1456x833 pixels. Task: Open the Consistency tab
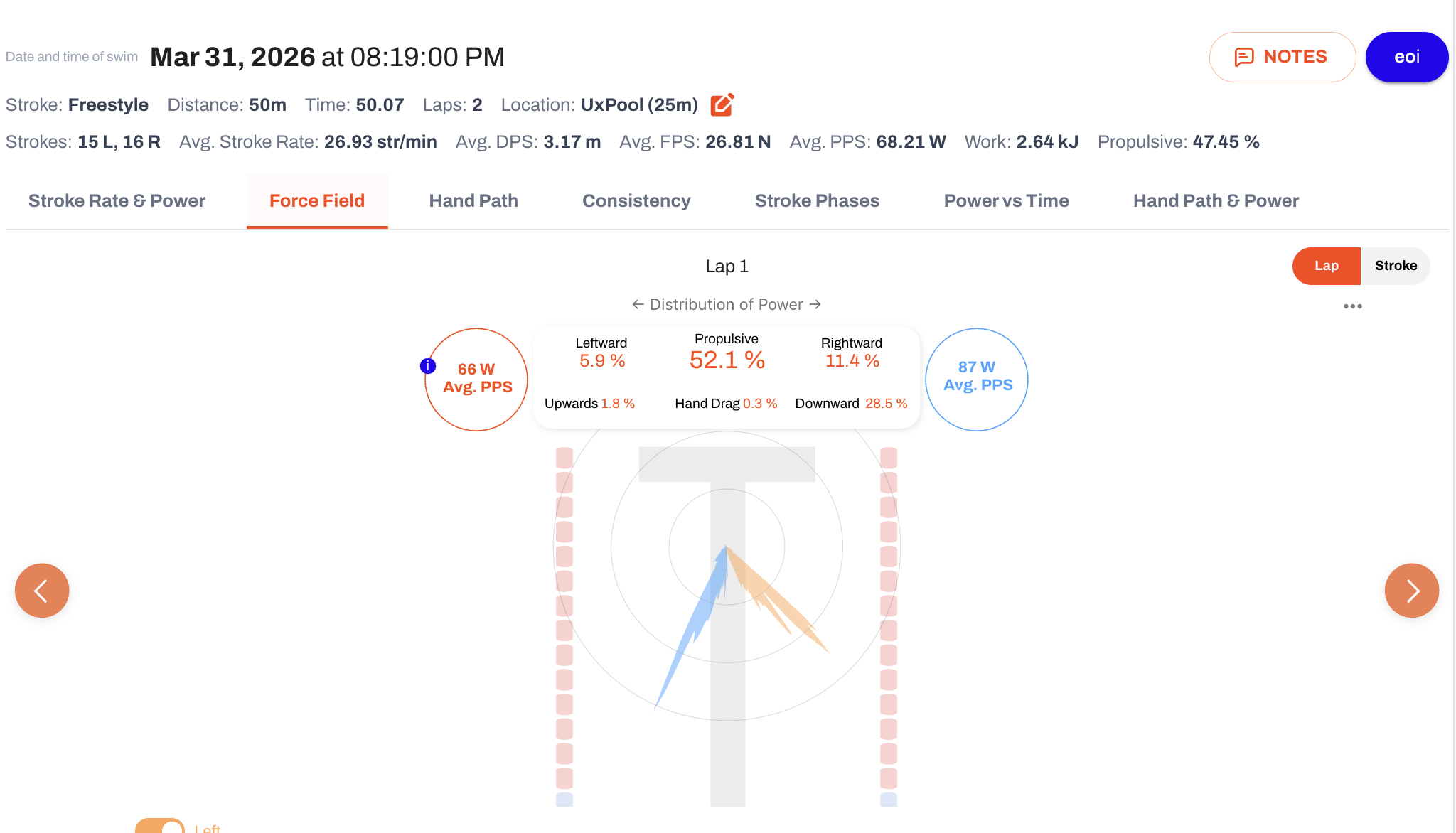636,201
